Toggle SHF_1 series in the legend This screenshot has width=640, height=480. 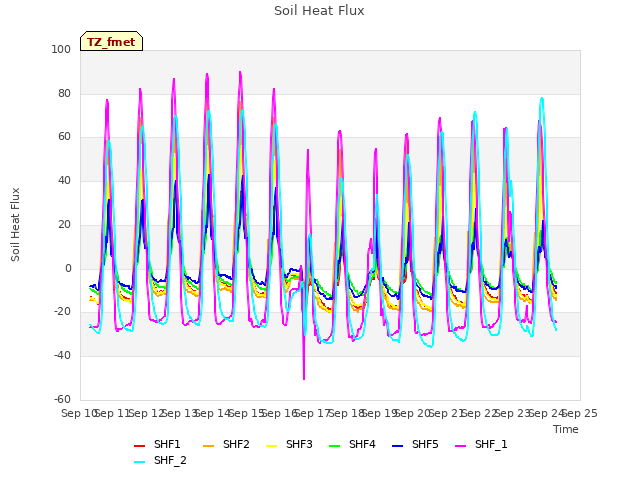[481, 444]
